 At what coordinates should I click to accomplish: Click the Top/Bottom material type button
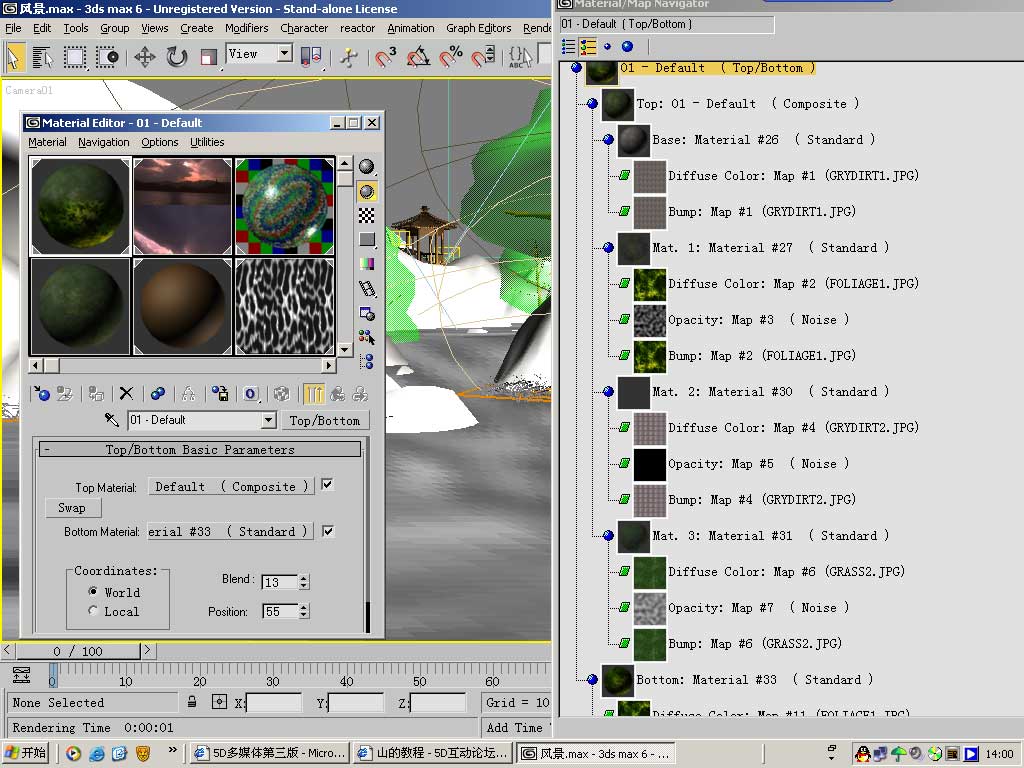tap(325, 420)
